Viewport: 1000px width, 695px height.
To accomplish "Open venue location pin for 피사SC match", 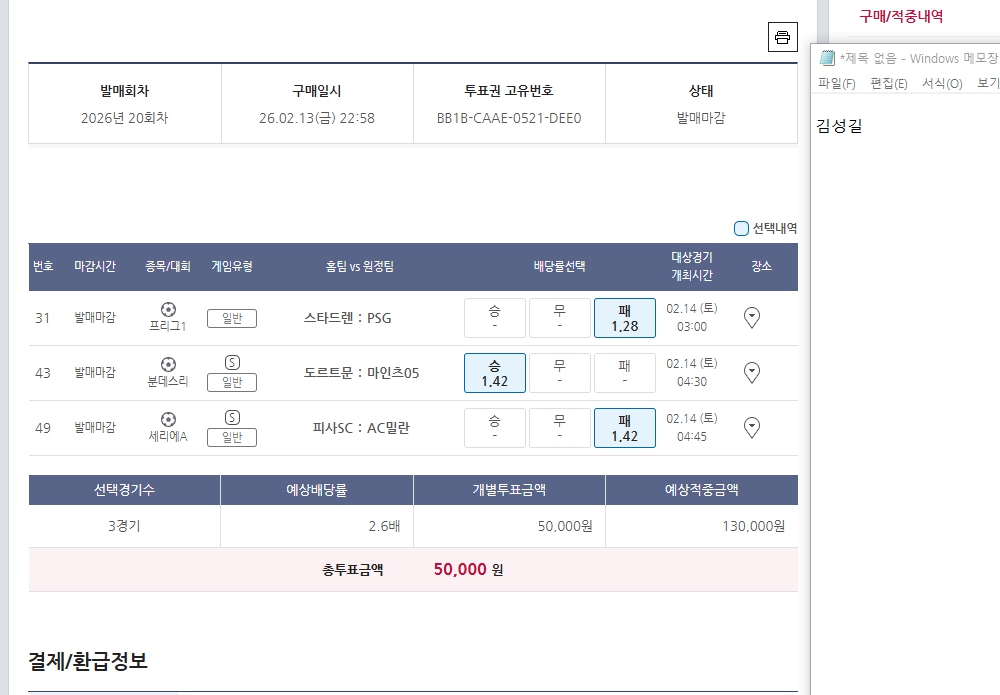I will click(x=752, y=428).
